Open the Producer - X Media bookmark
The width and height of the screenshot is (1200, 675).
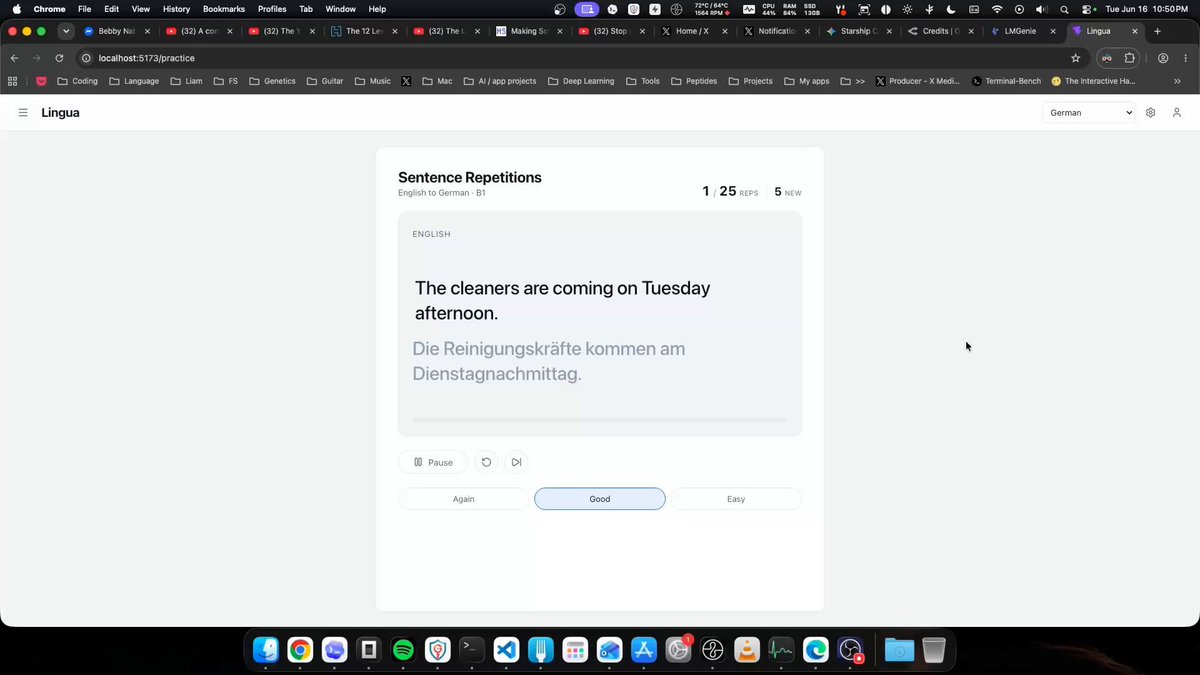[917, 81]
